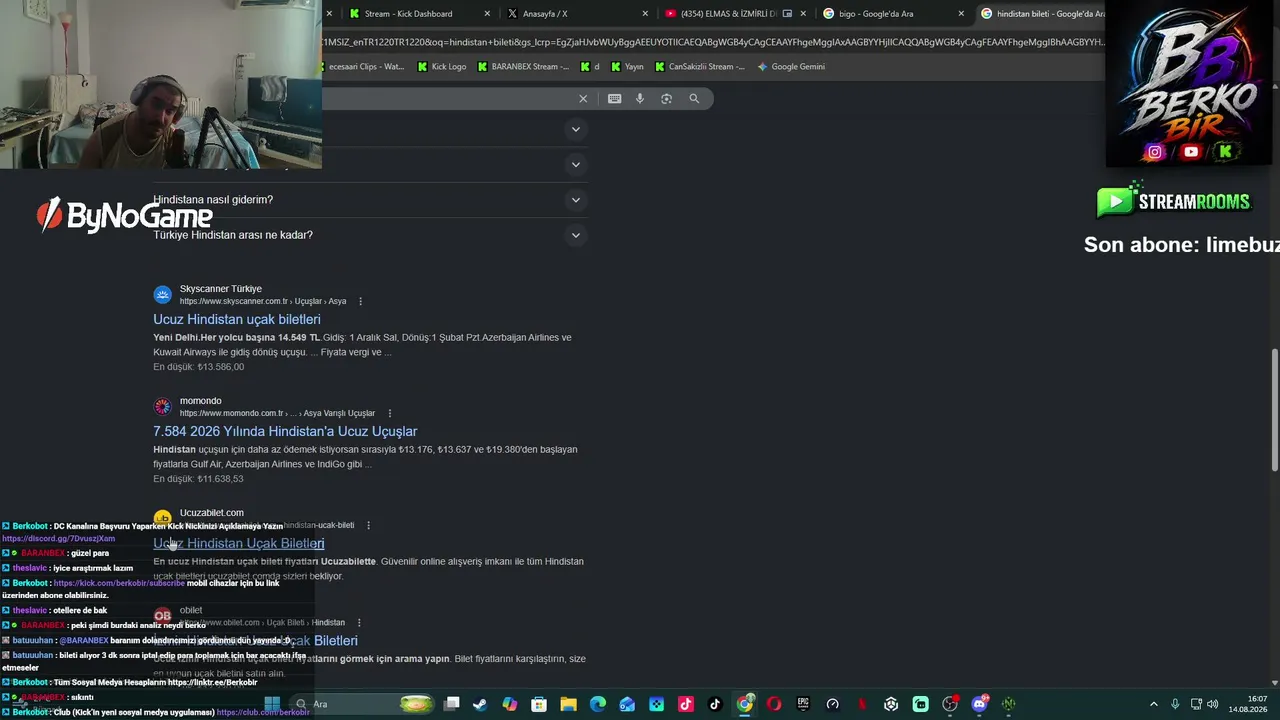1280x720 pixels.
Task: Open File Explorer from the taskbar
Action: click(568, 704)
